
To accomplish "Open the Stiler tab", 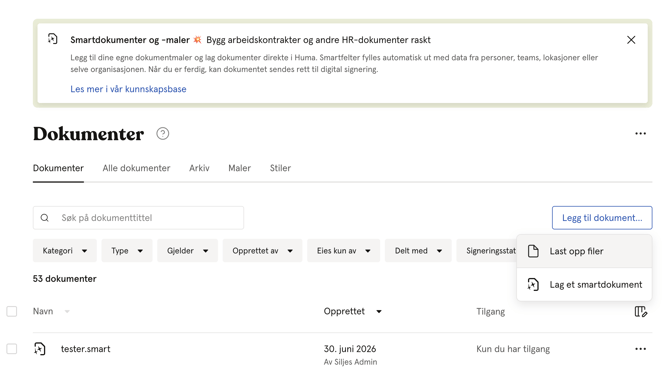I will [x=280, y=168].
